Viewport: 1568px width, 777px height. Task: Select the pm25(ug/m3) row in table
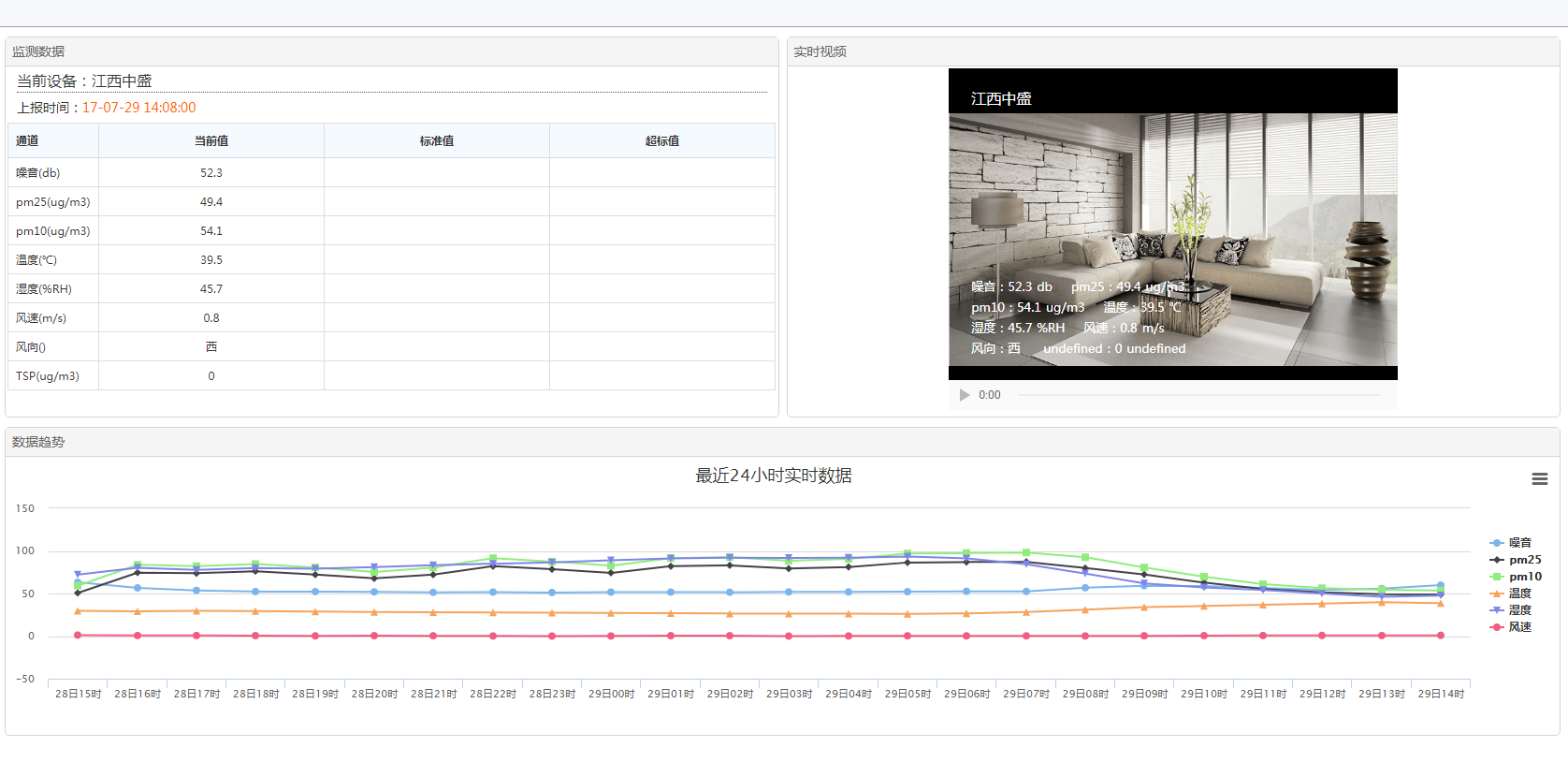[x=53, y=202]
